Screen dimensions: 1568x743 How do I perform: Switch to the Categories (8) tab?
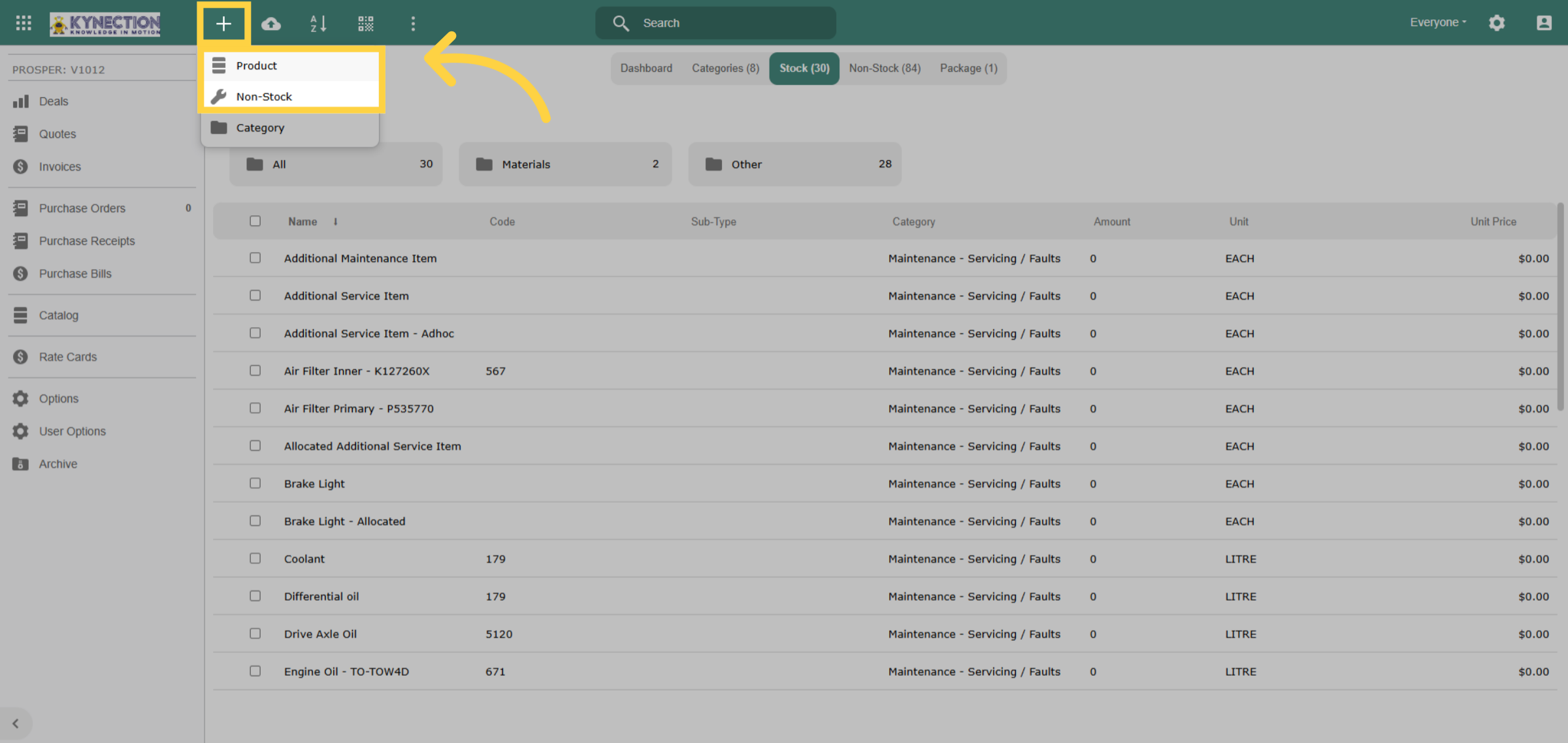(725, 69)
